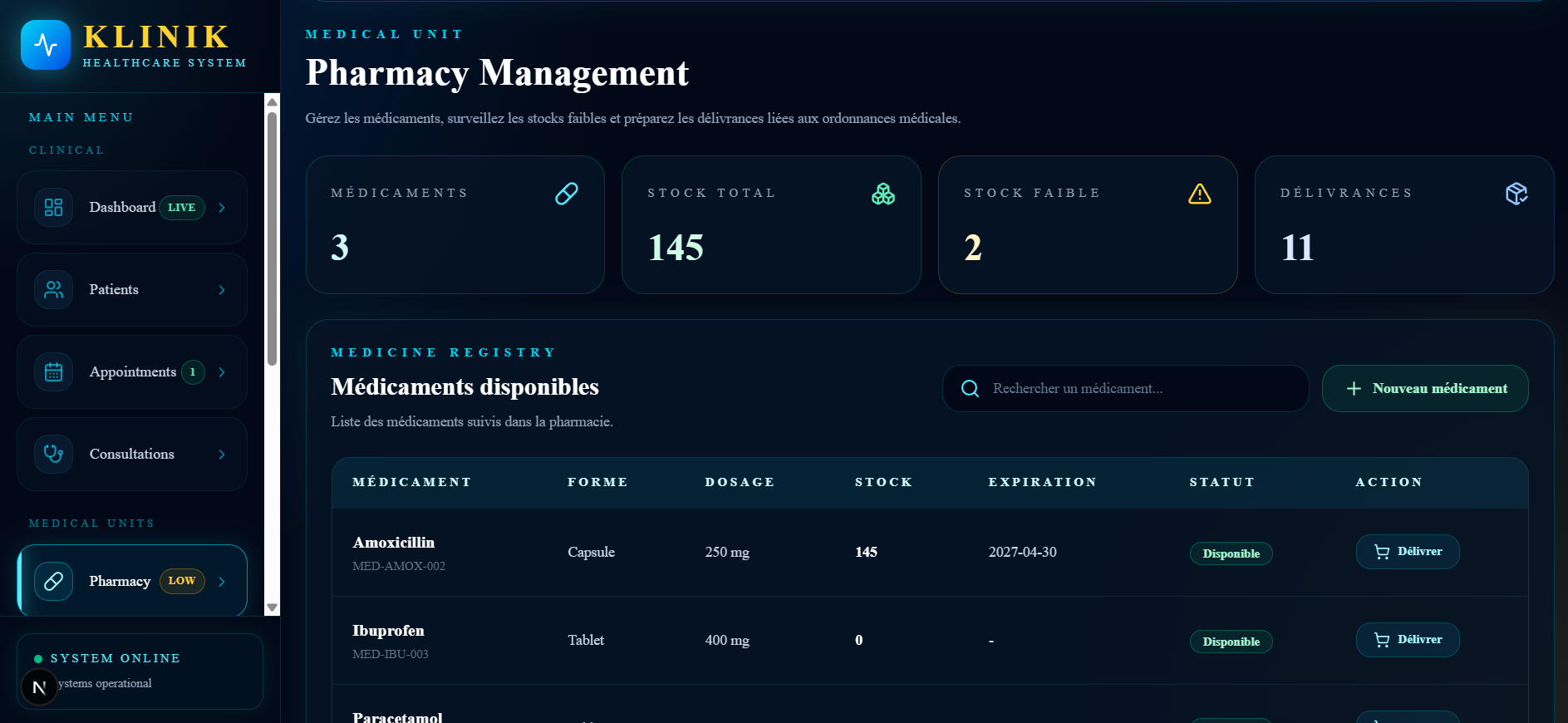Click the 250 mg dosage cell
Viewport: 1568px width, 723px height.
727,552
